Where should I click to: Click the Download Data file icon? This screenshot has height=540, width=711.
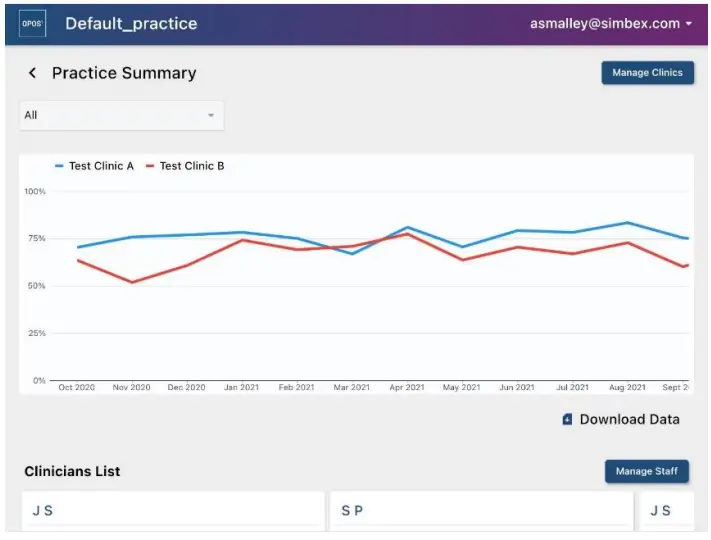pyautogui.click(x=567, y=419)
